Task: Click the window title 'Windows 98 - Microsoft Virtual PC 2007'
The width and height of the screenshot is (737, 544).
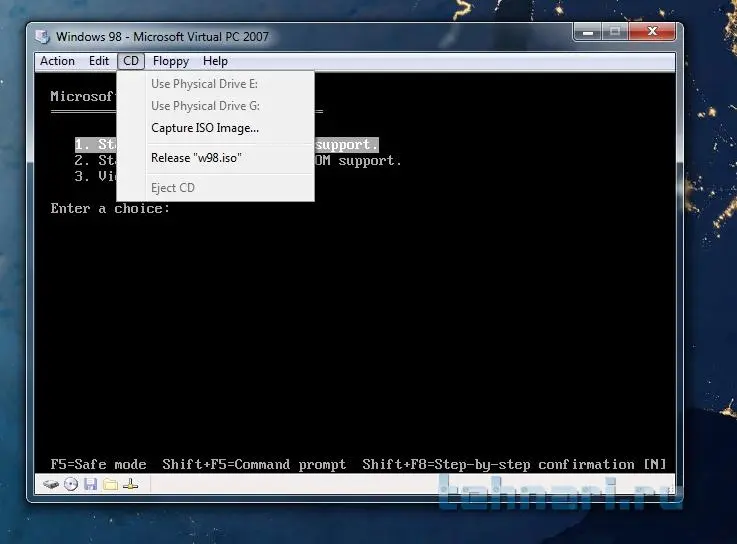Action: coord(162,37)
